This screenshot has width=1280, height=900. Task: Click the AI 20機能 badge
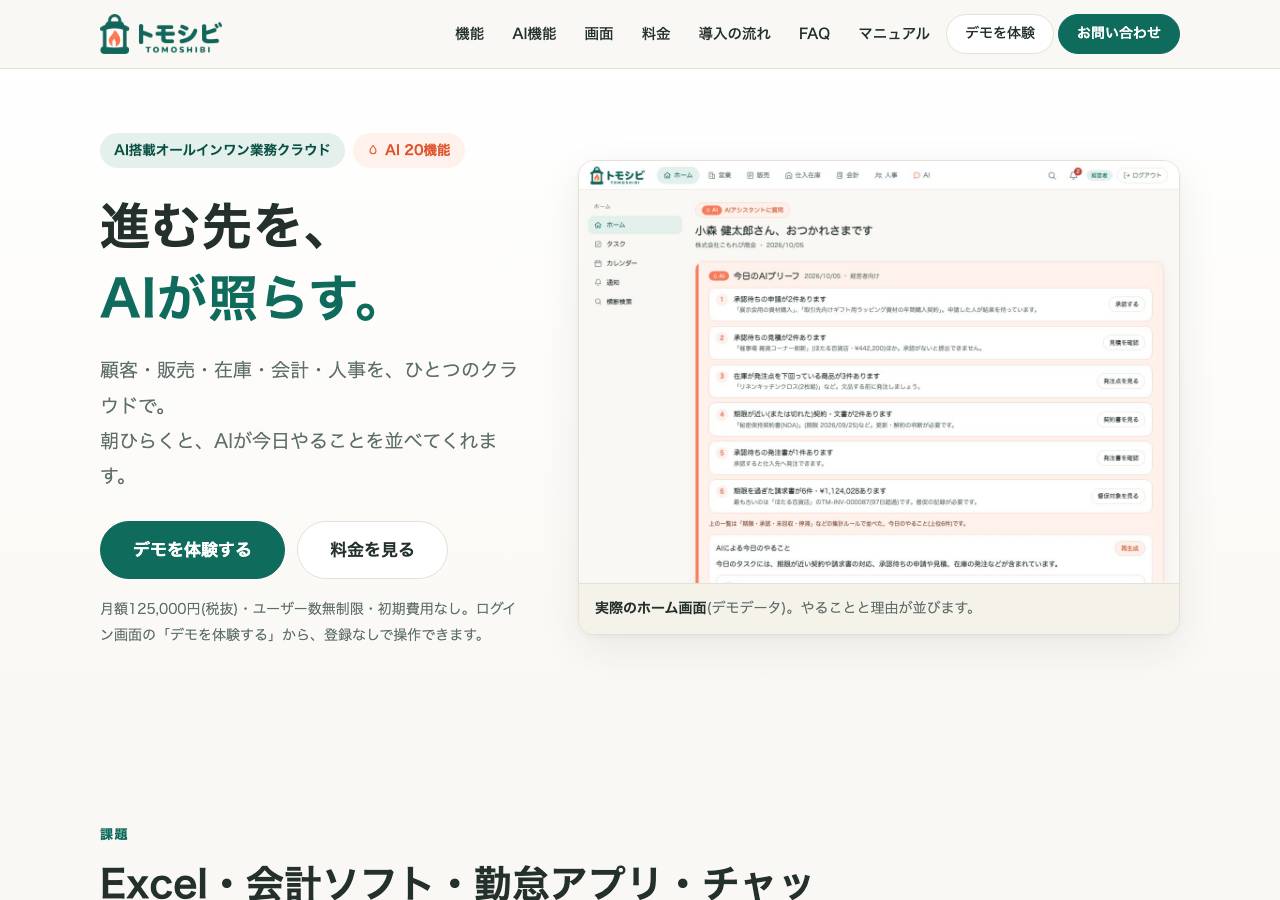(x=409, y=150)
